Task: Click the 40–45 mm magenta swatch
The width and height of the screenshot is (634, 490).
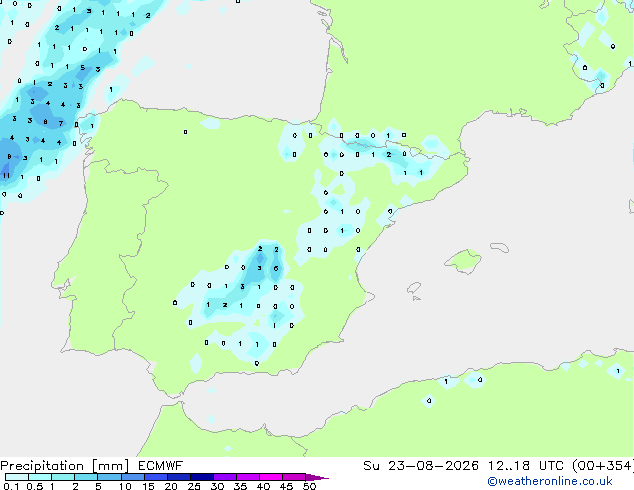Action: click(271, 477)
